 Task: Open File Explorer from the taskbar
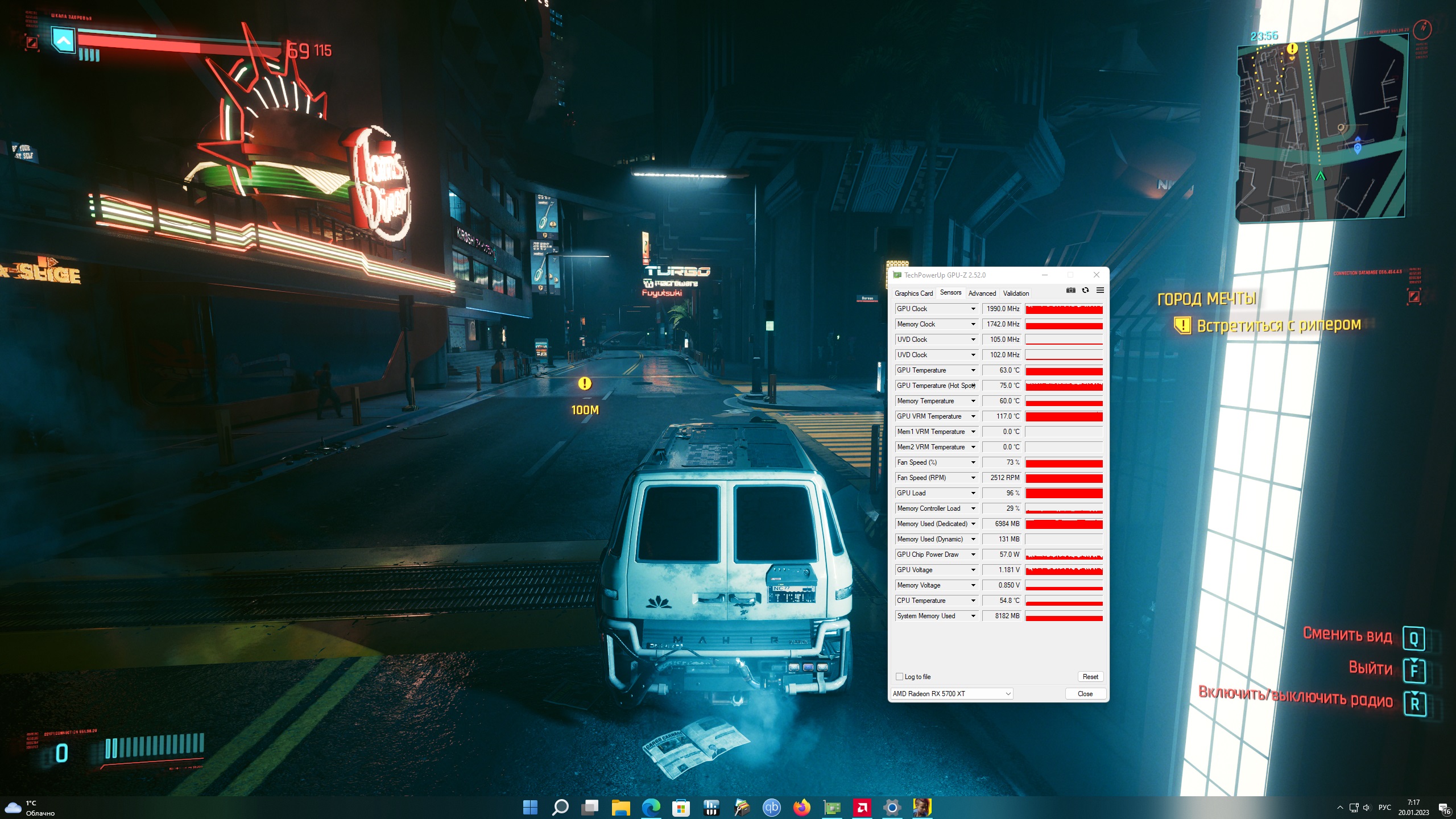(x=621, y=807)
